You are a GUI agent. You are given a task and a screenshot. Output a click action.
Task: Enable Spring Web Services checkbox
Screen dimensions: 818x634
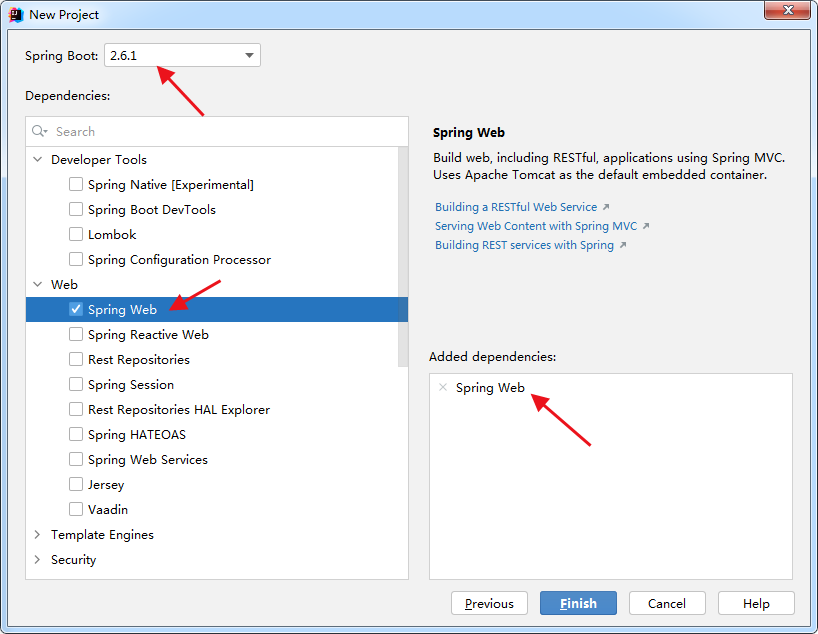tap(76, 460)
